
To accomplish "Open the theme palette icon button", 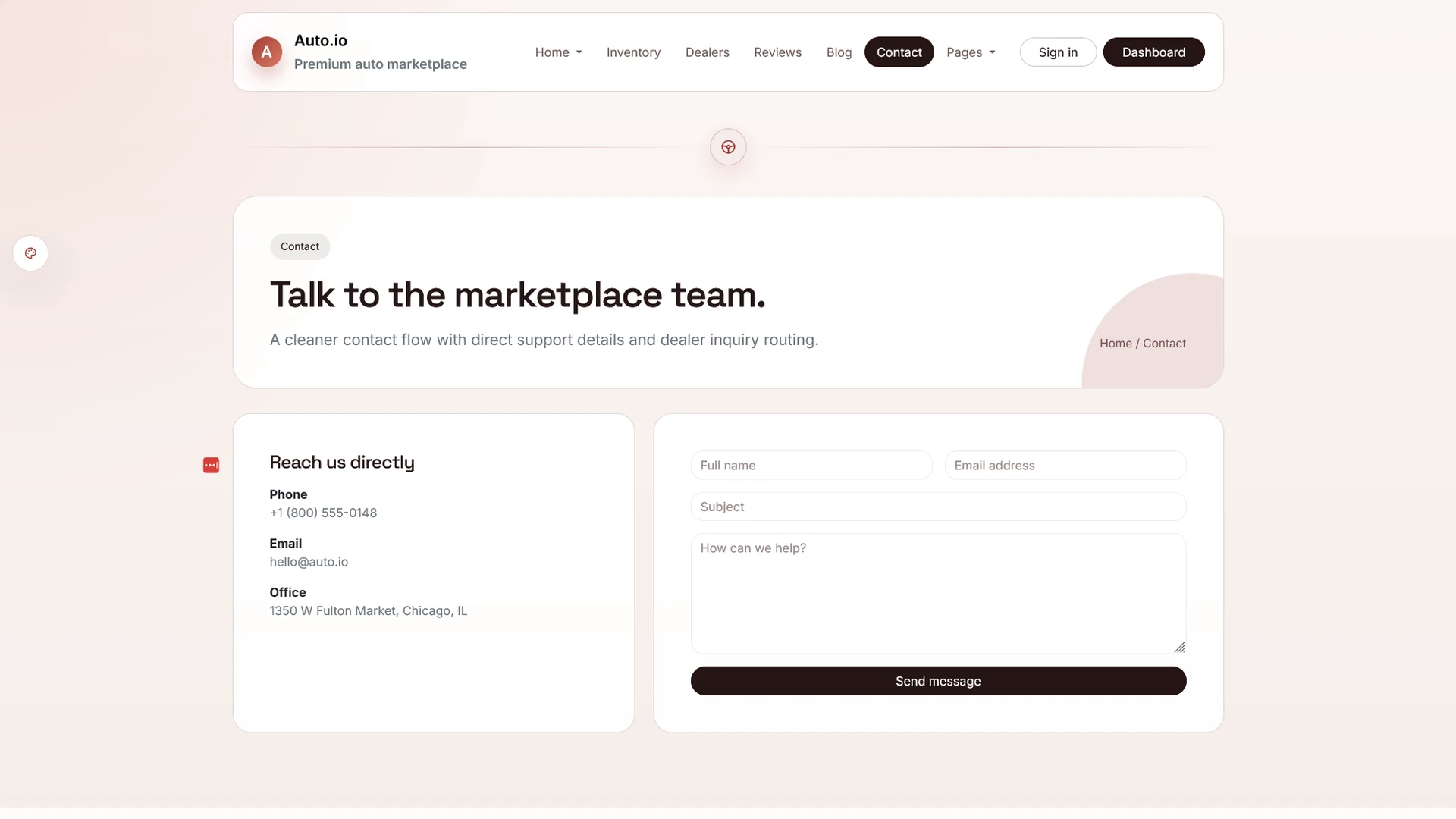I will (30, 253).
